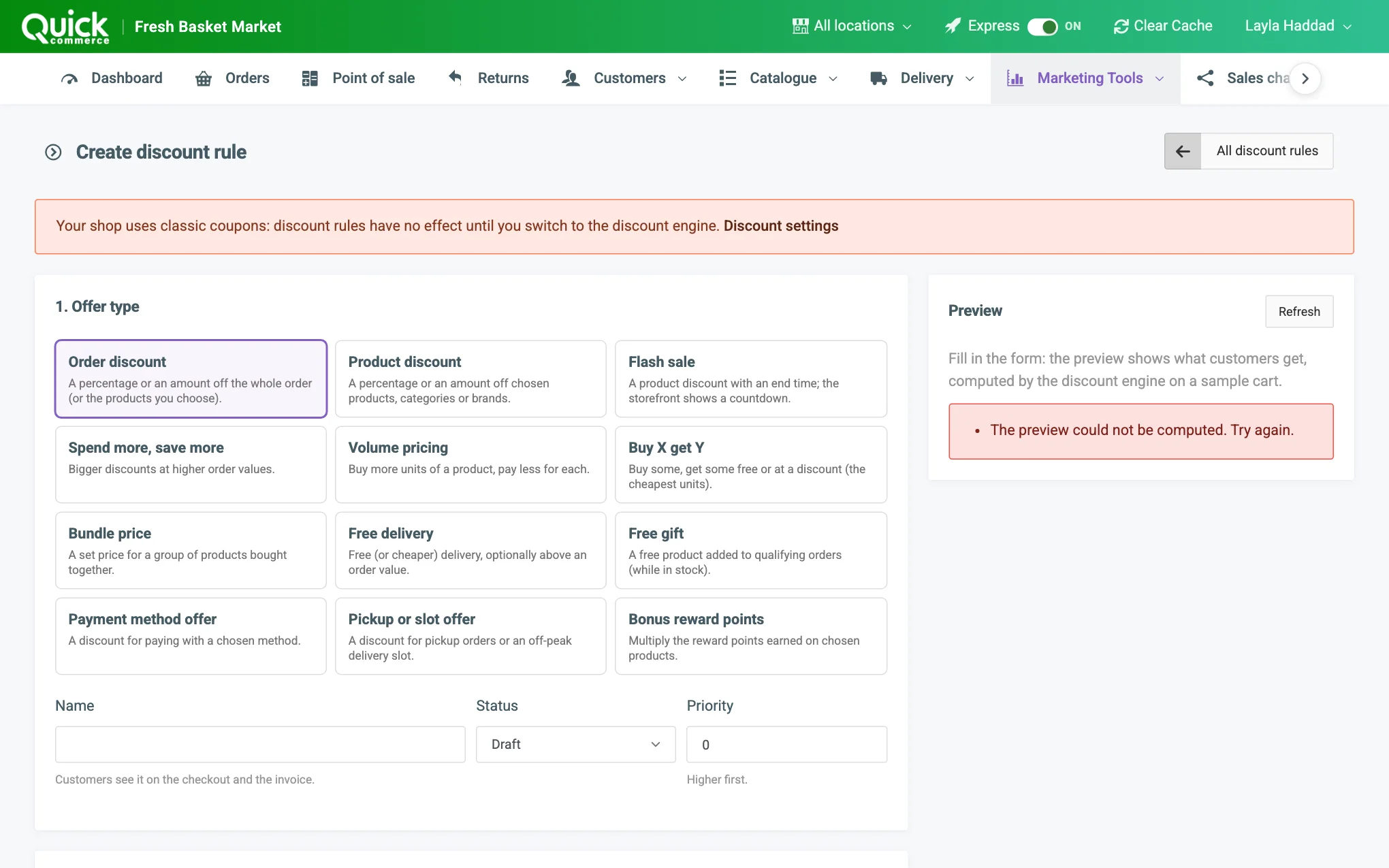Image resolution: width=1389 pixels, height=868 pixels.
Task: Open the Discount settings link
Action: [x=781, y=226]
